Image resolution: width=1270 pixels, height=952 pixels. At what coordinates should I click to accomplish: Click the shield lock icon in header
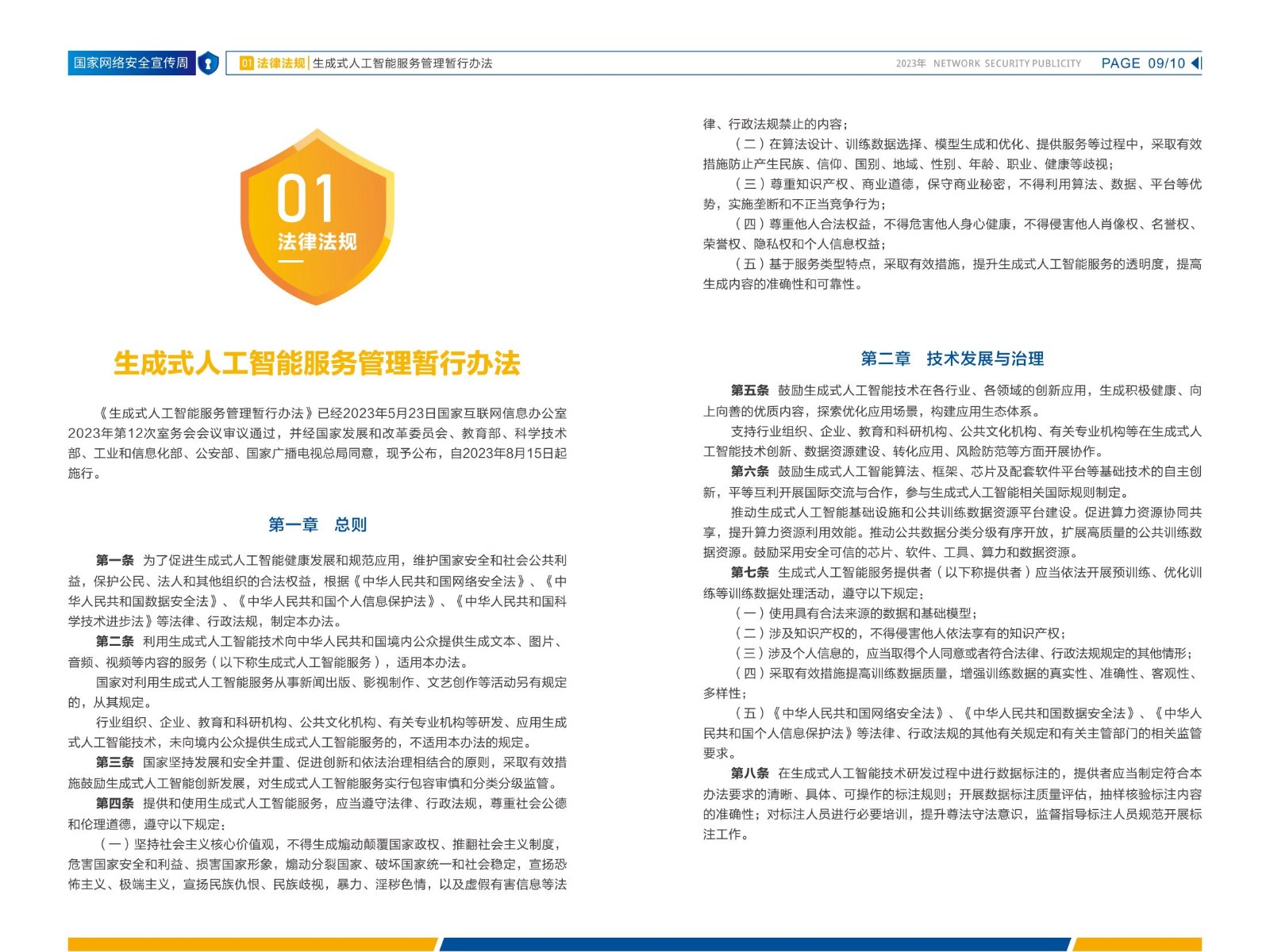[208, 63]
